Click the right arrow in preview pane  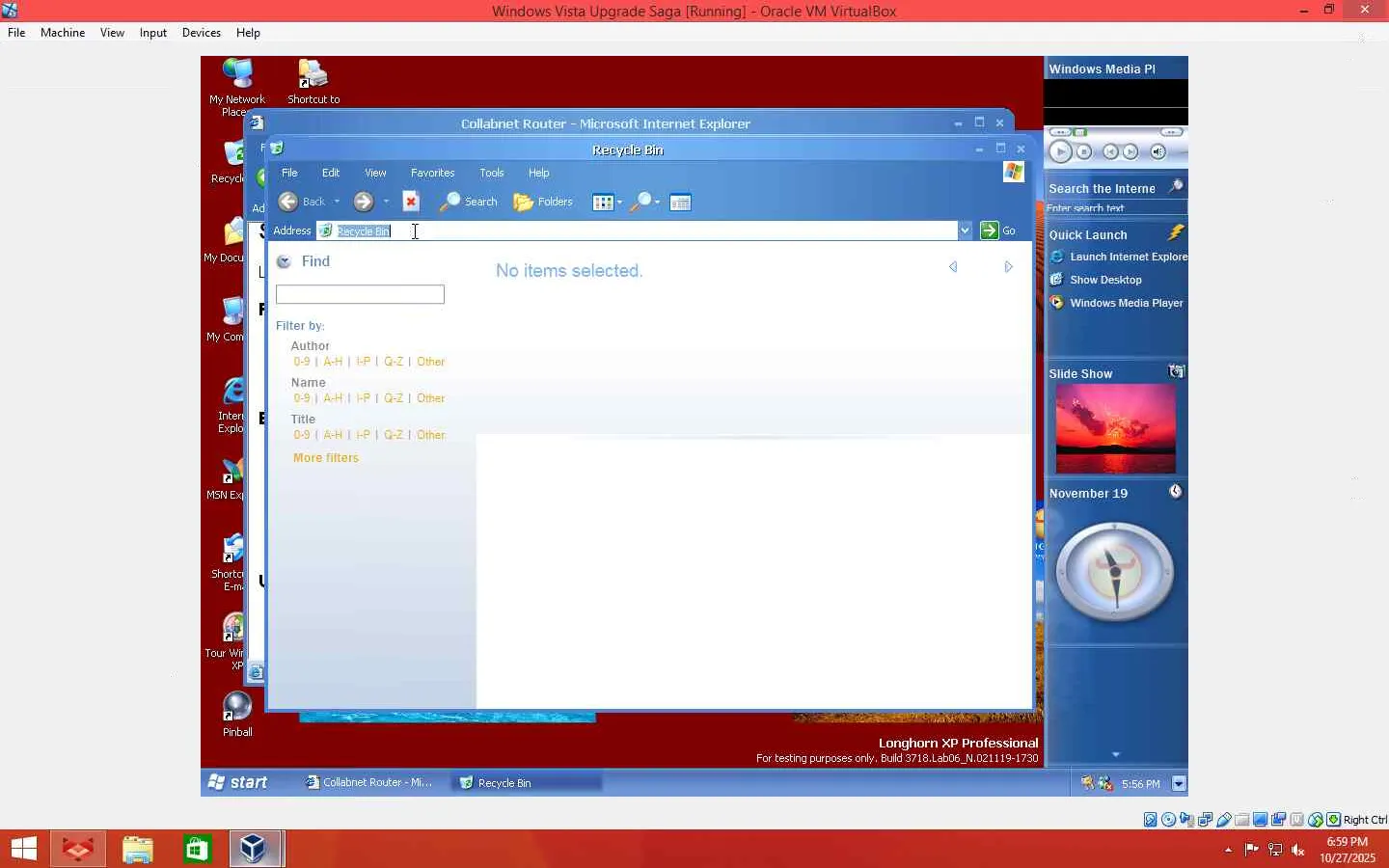pyautogui.click(x=1008, y=267)
